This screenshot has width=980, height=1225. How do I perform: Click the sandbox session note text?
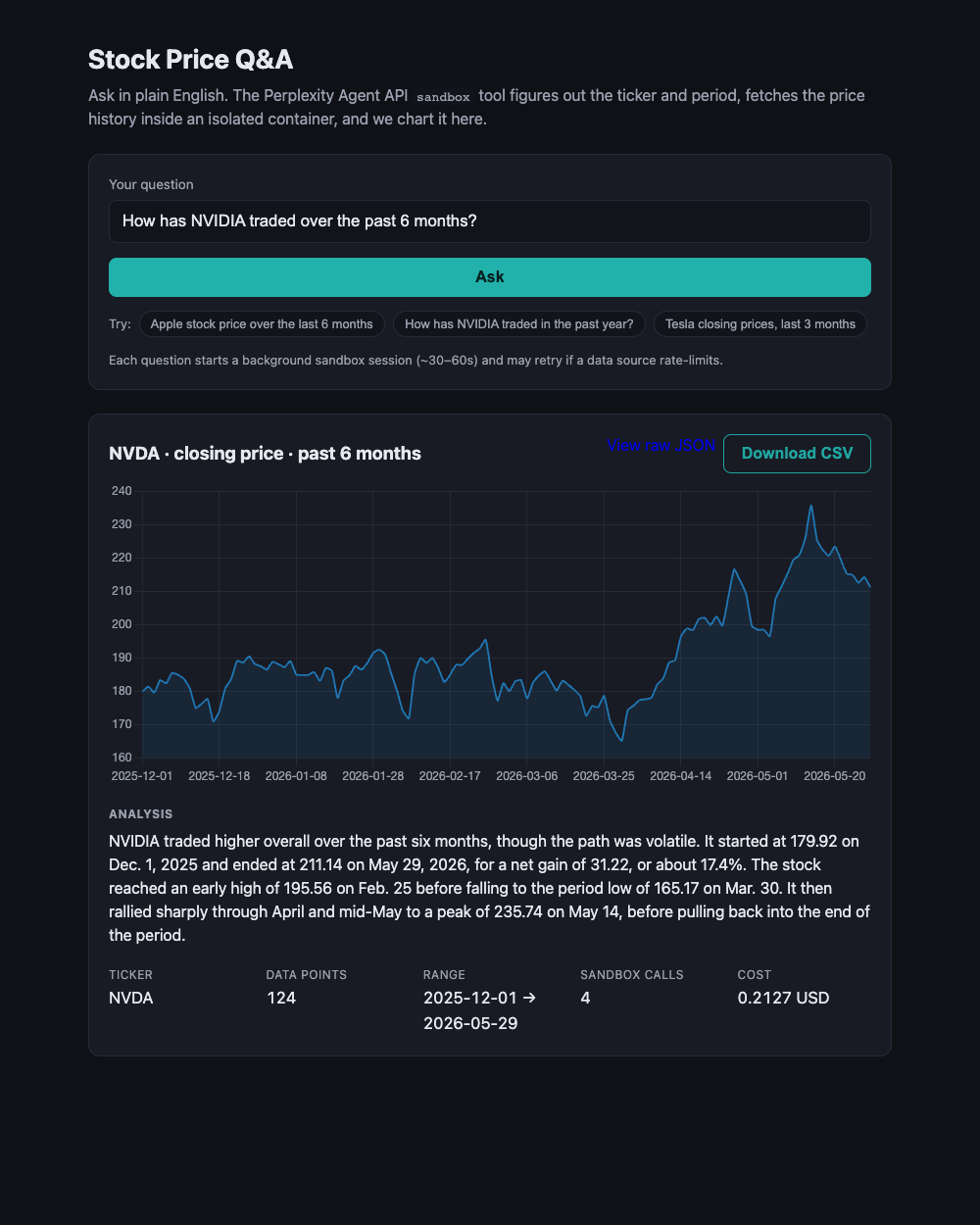[x=416, y=361]
